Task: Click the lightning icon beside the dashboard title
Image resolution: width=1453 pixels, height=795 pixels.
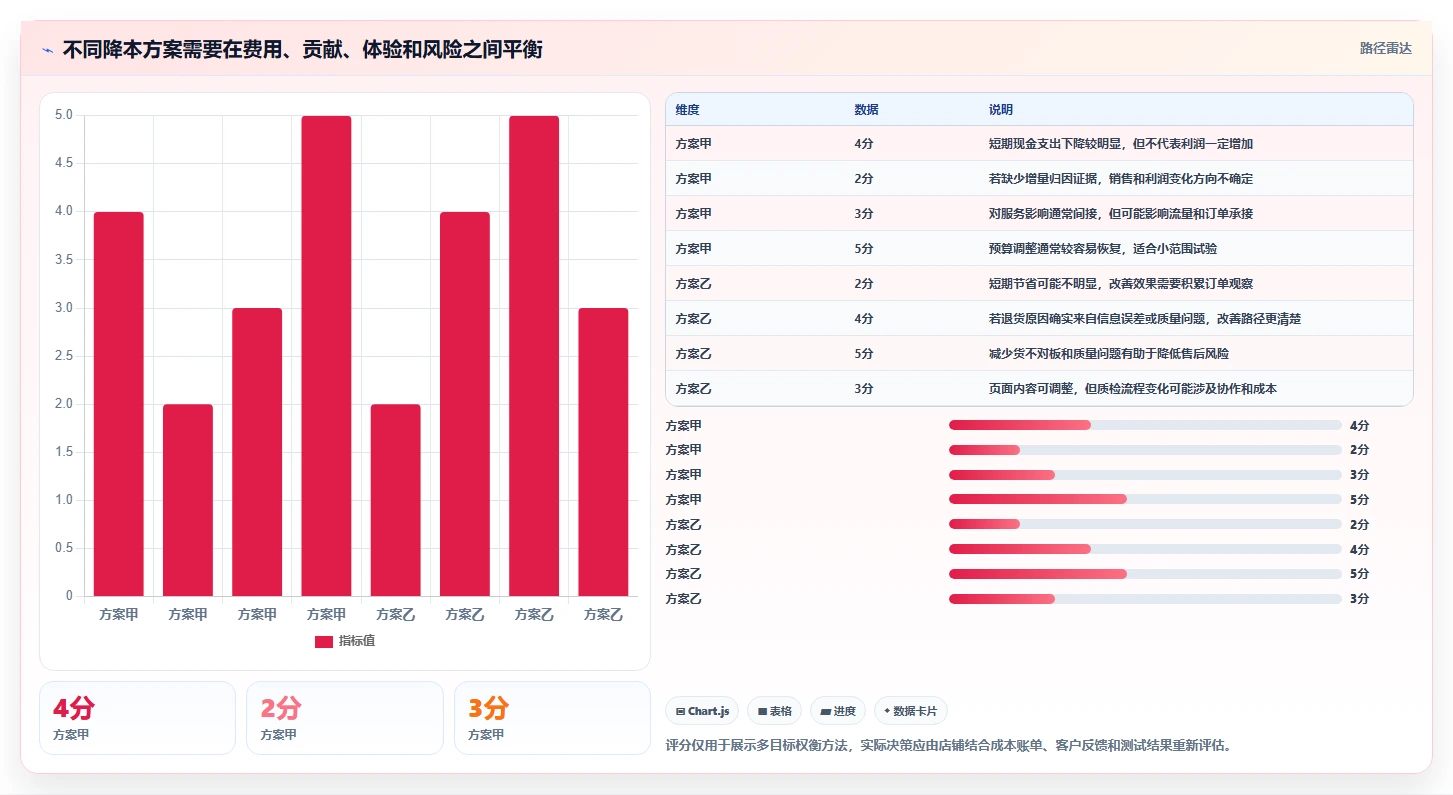Action: point(48,50)
